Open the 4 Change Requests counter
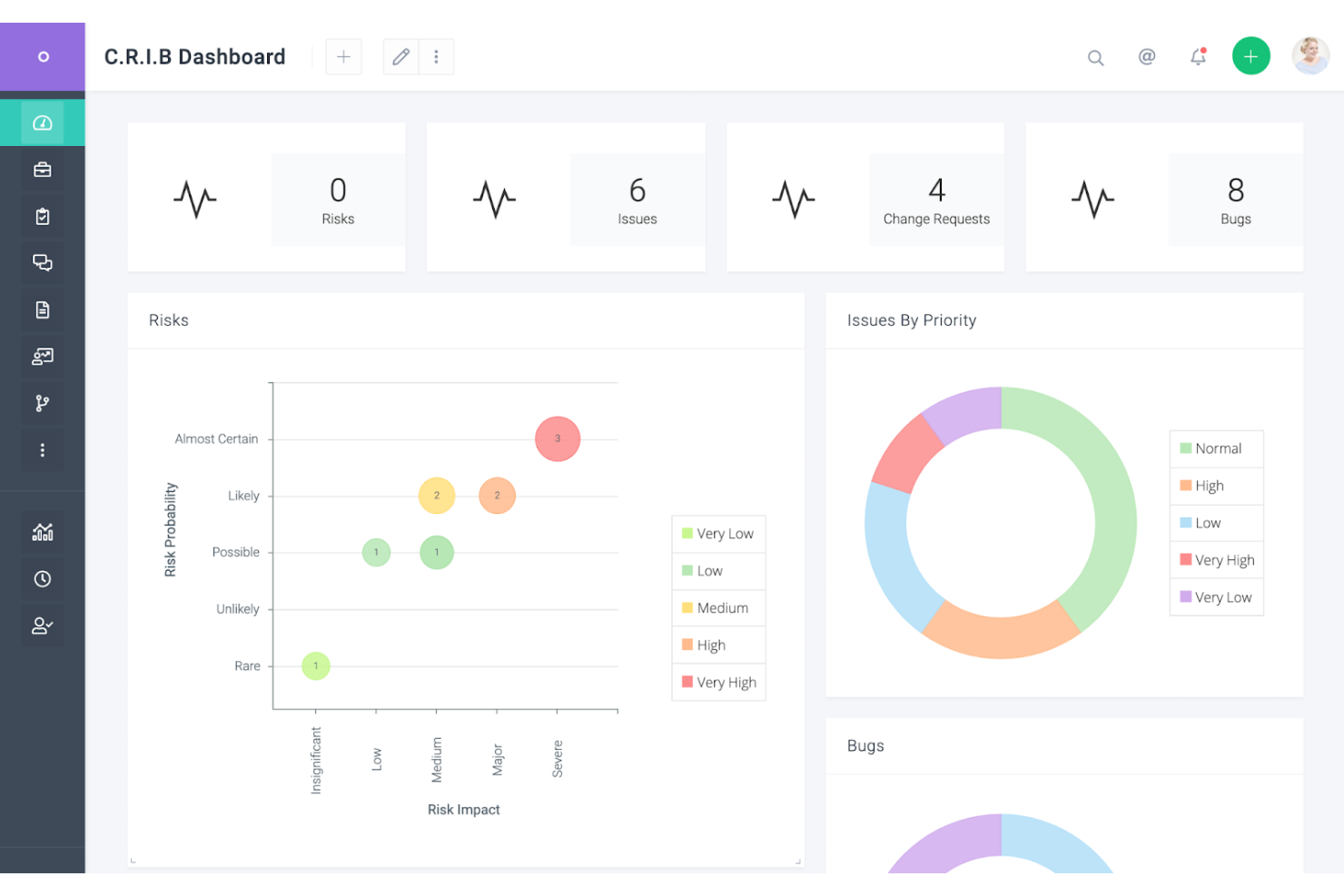Viewport: 1344px width, 896px height. point(936,200)
